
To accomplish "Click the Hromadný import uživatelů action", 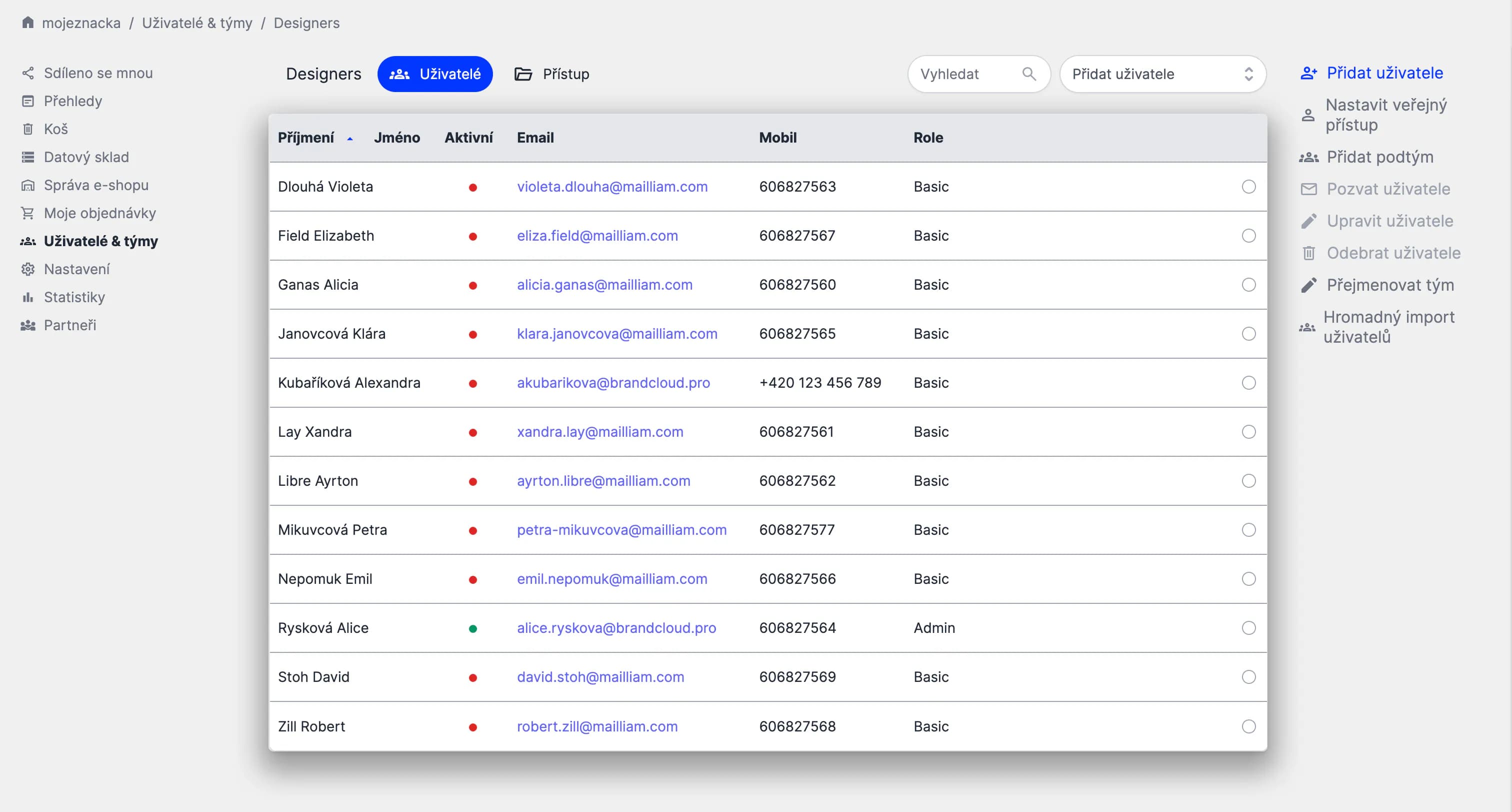I will tap(1387, 327).
